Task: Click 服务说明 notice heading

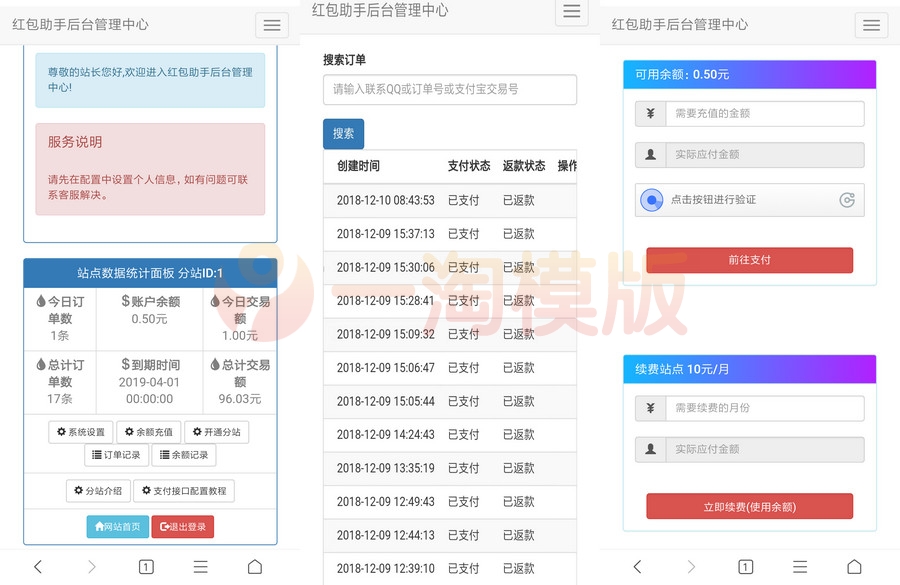Action: 75,142
